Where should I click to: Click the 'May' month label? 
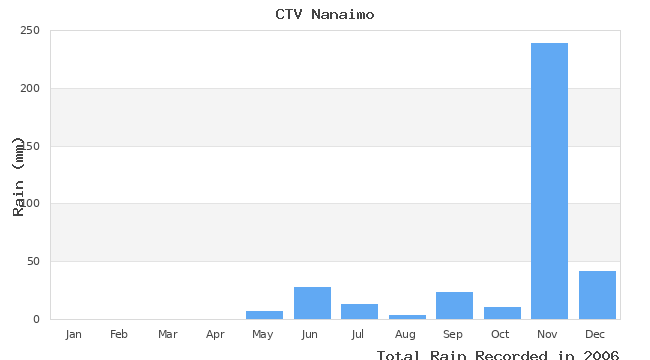coord(262,334)
